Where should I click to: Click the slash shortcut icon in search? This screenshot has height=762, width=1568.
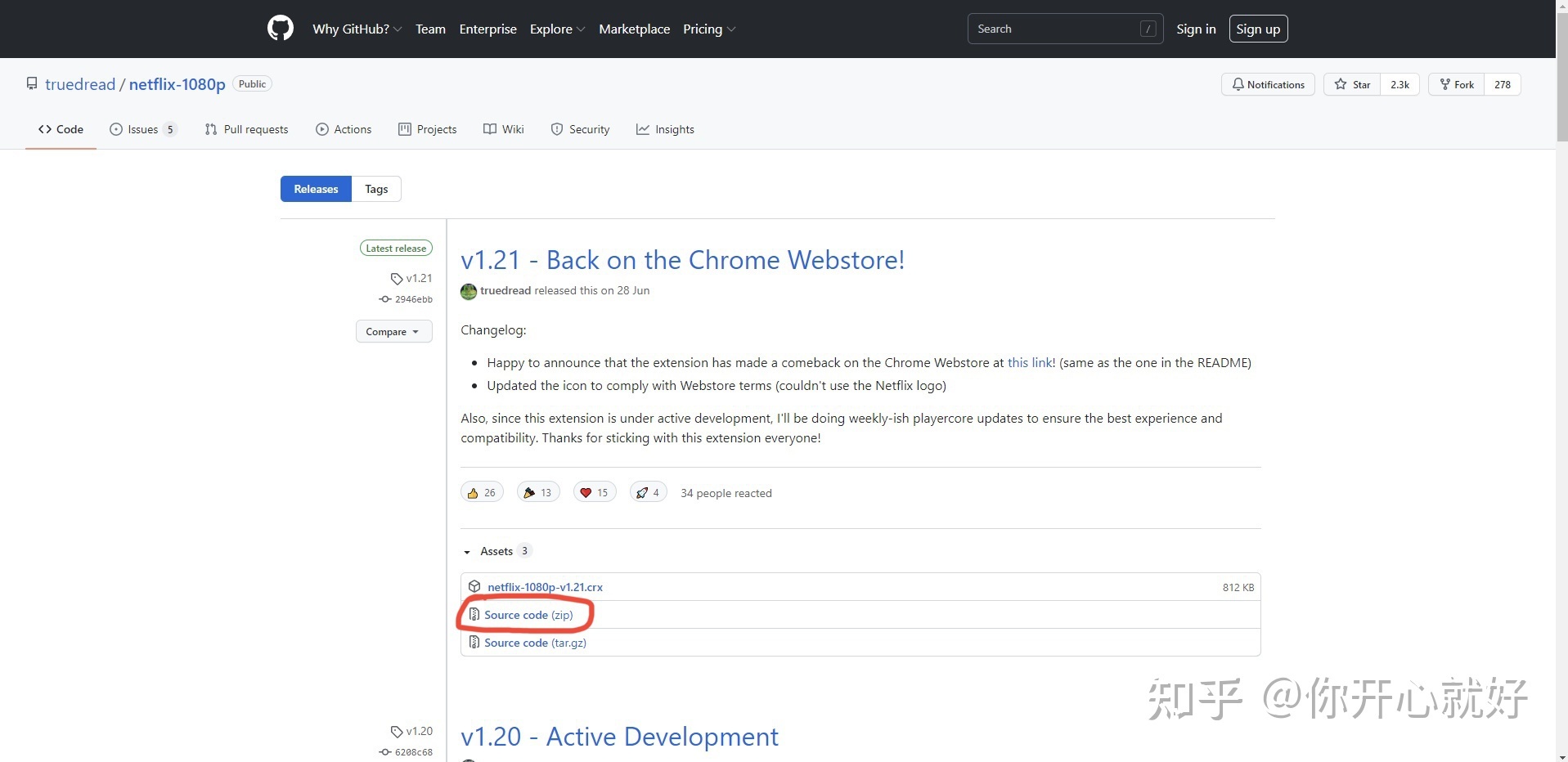[x=1148, y=29]
